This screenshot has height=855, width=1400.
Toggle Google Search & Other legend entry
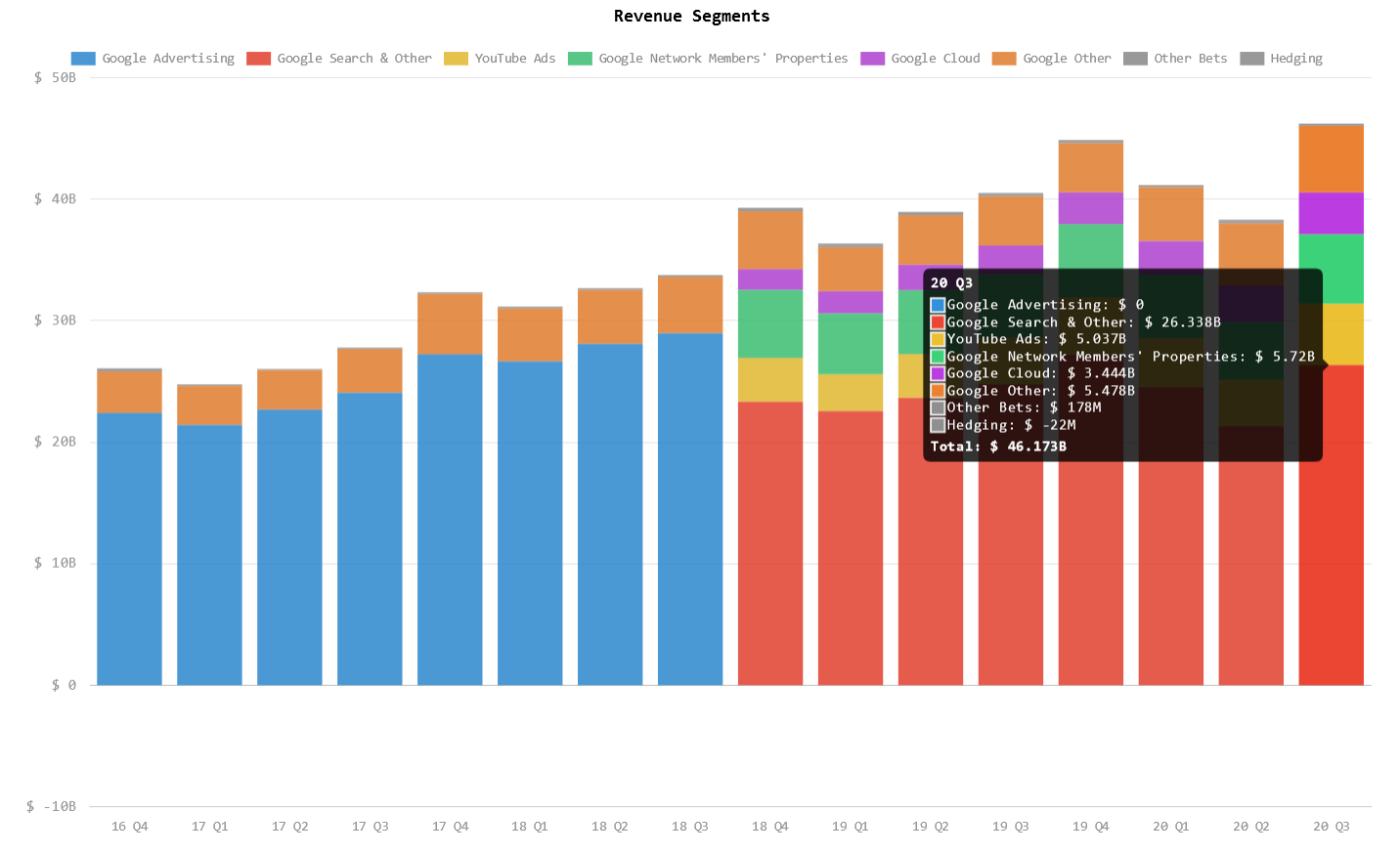339,59
